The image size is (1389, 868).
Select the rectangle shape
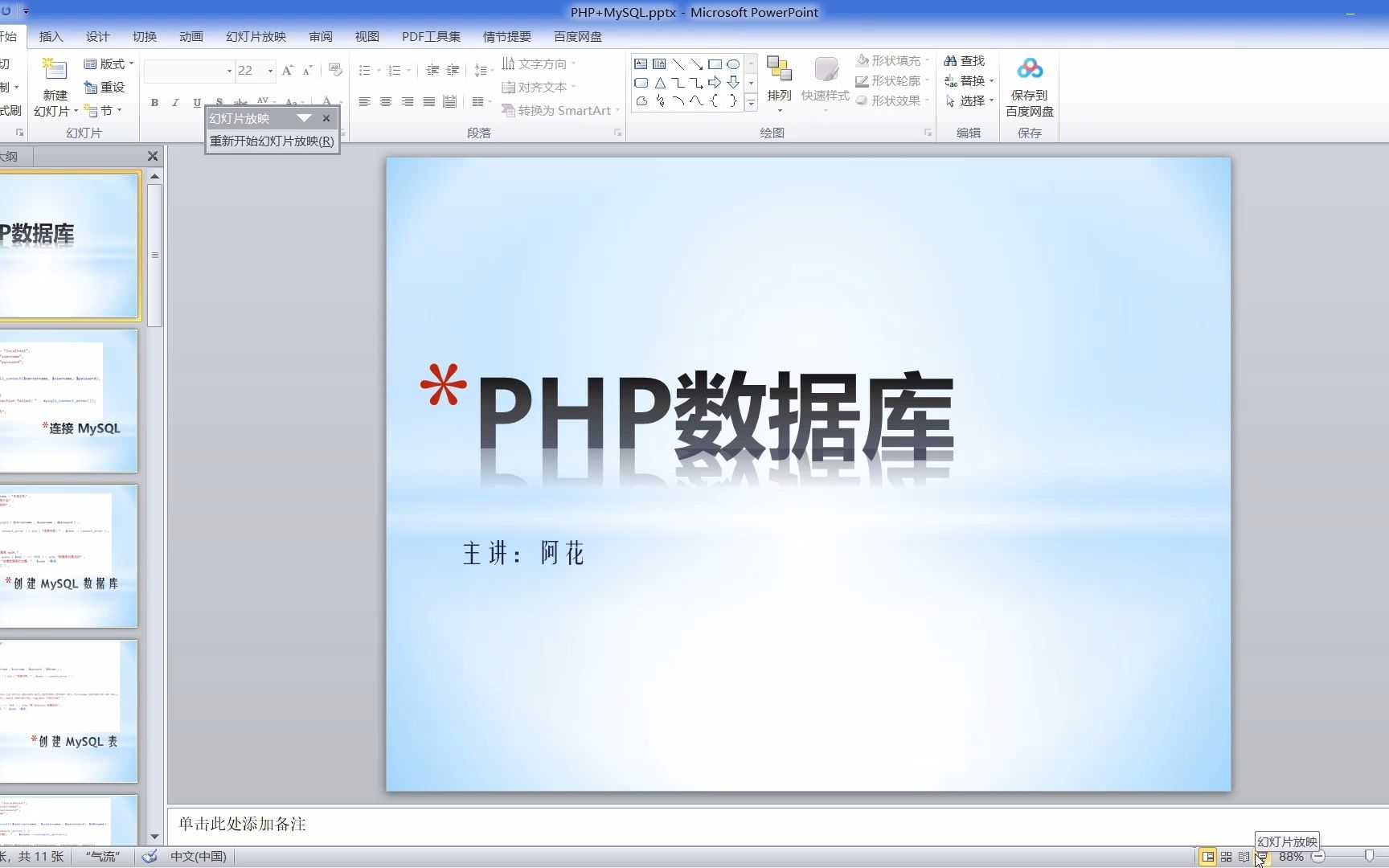pos(715,63)
